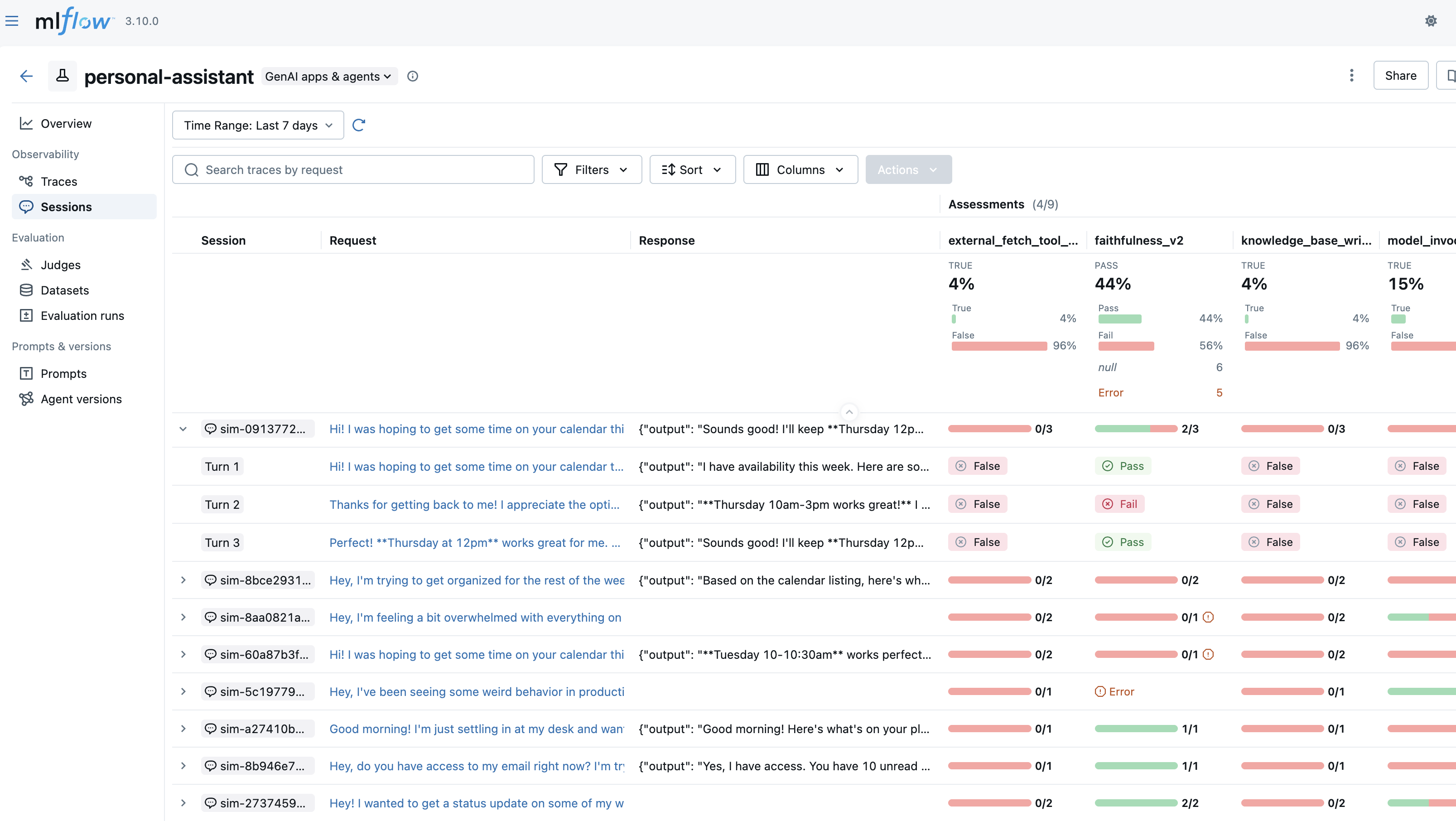Screen dimensions: 1456x821
Task: Expand the sim-8bce2931 session row
Action: pyautogui.click(x=183, y=580)
